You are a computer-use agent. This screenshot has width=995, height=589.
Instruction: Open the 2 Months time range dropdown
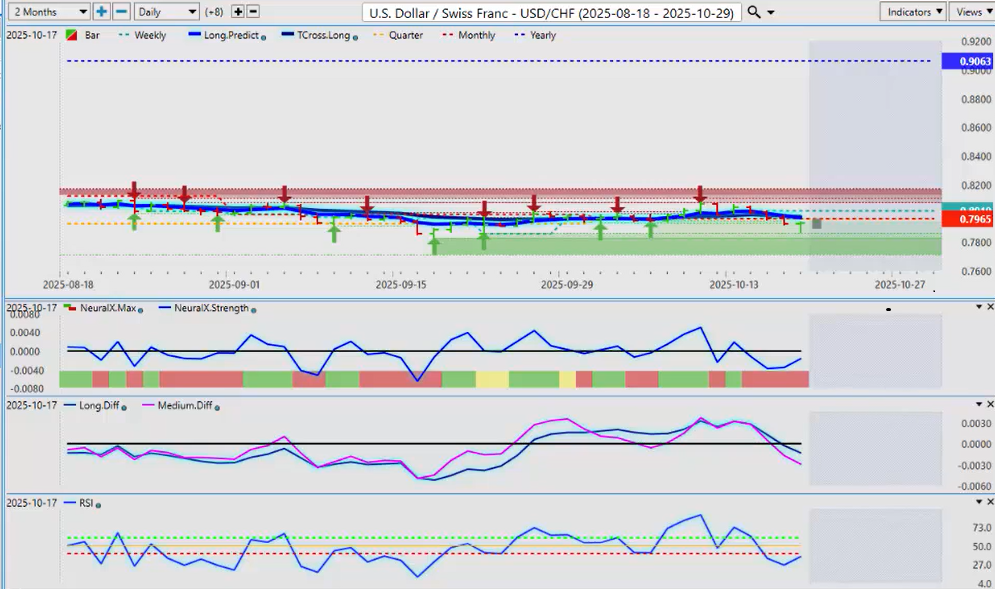click(46, 12)
